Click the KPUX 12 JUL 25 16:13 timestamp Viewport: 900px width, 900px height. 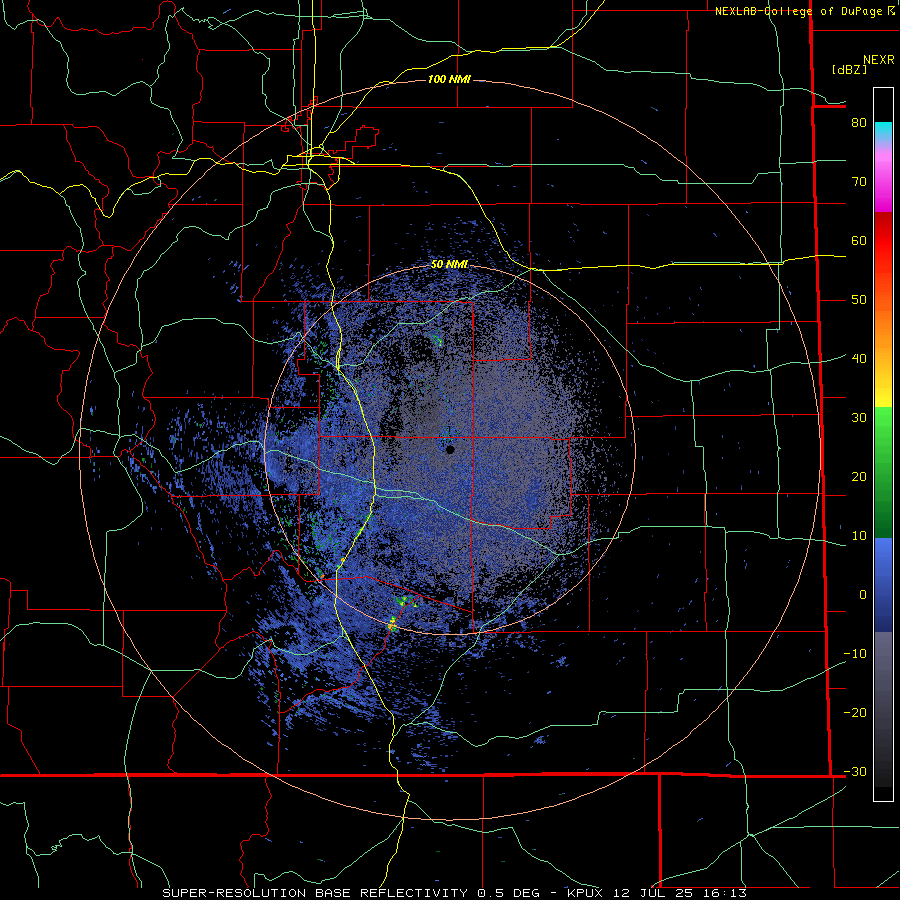click(657, 893)
